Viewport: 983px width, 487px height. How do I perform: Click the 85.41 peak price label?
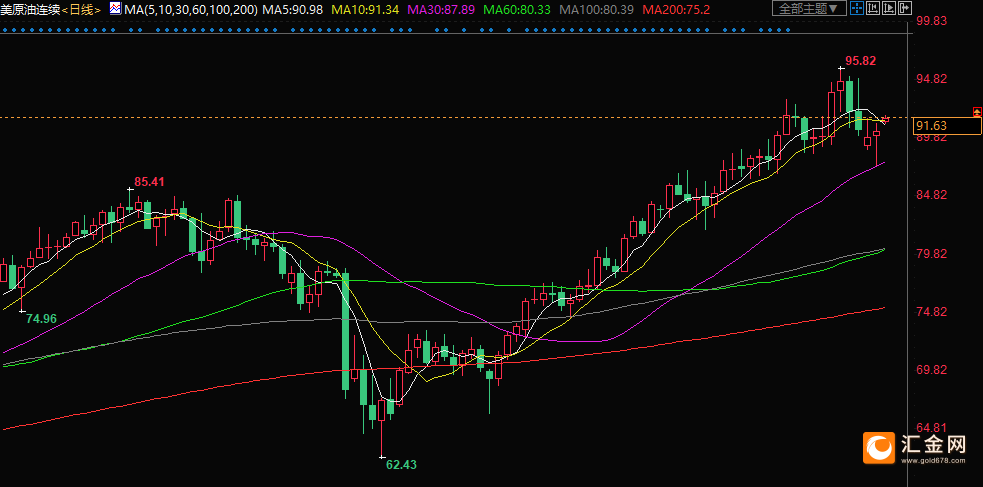tap(149, 182)
